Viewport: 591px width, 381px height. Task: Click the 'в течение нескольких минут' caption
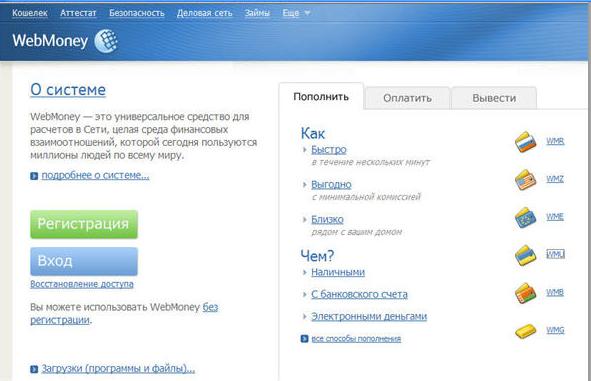tap(371, 162)
